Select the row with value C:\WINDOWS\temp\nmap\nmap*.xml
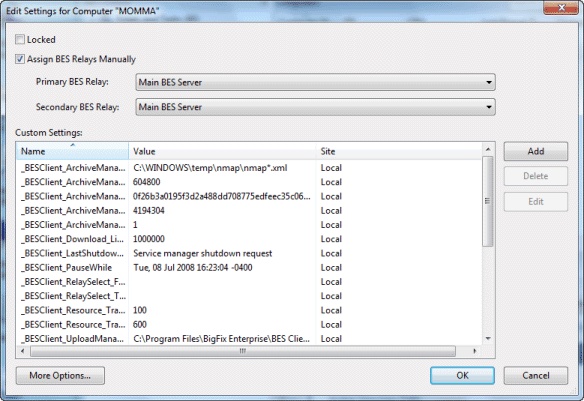Image resolution: width=584 pixels, height=401 pixels. click(249, 168)
